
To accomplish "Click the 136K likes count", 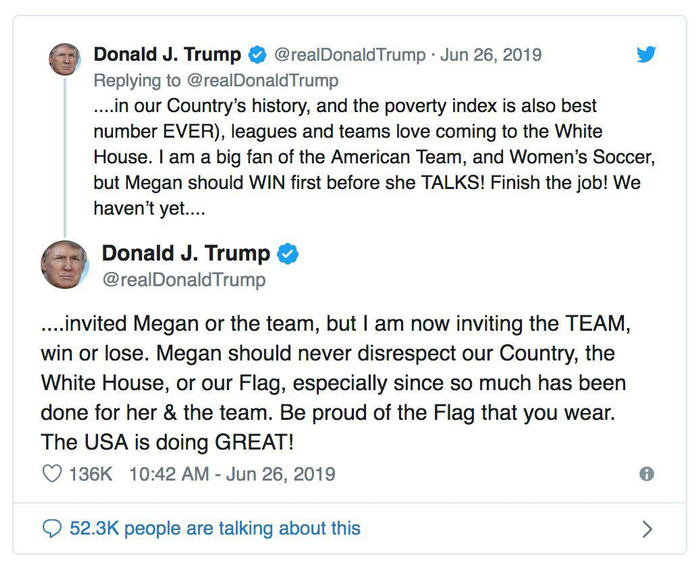I will pyautogui.click(x=91, y=474).
